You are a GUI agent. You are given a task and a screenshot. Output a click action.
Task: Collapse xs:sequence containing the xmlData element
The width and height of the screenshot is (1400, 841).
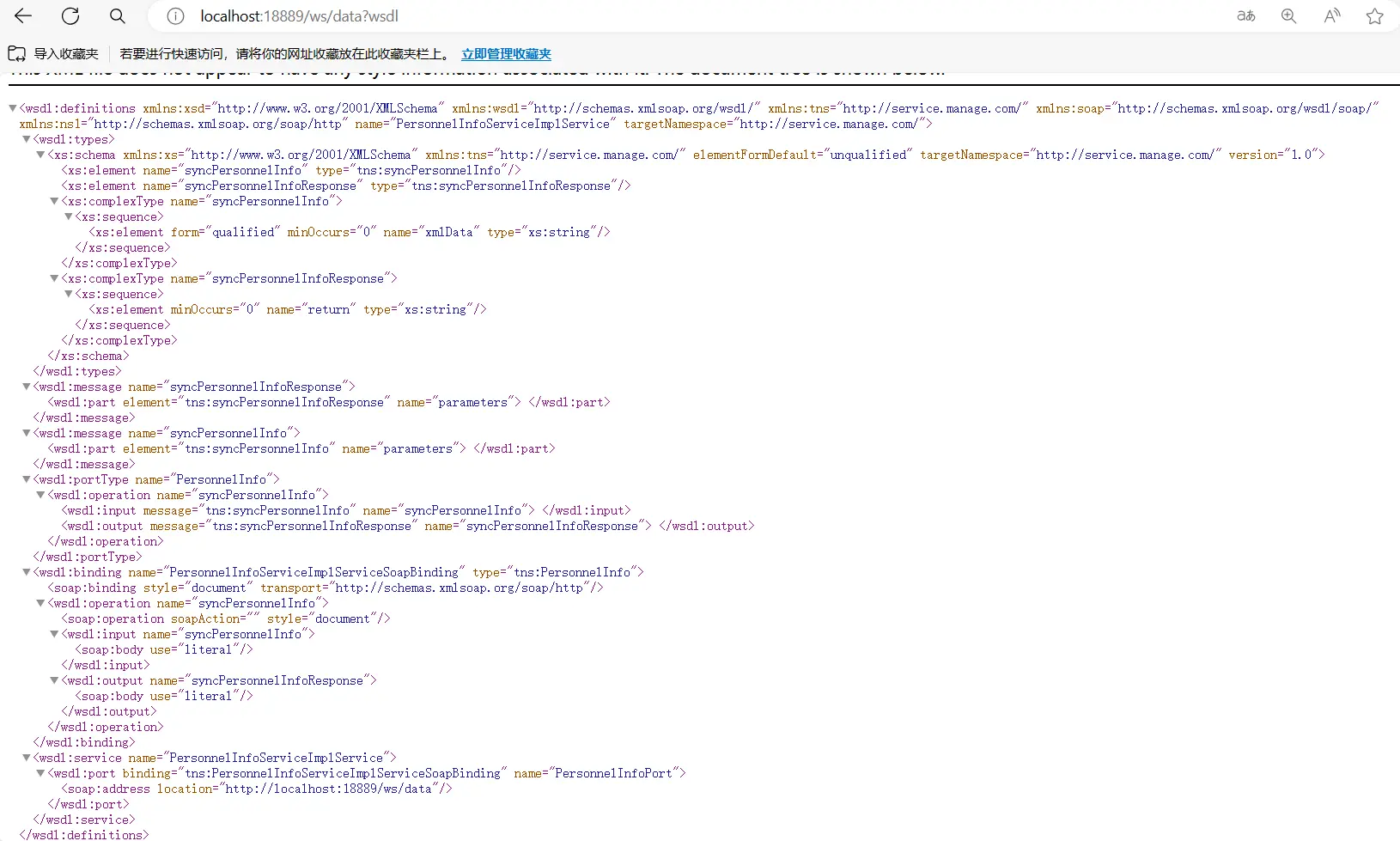pyautogui.click(x=68, y=216)
